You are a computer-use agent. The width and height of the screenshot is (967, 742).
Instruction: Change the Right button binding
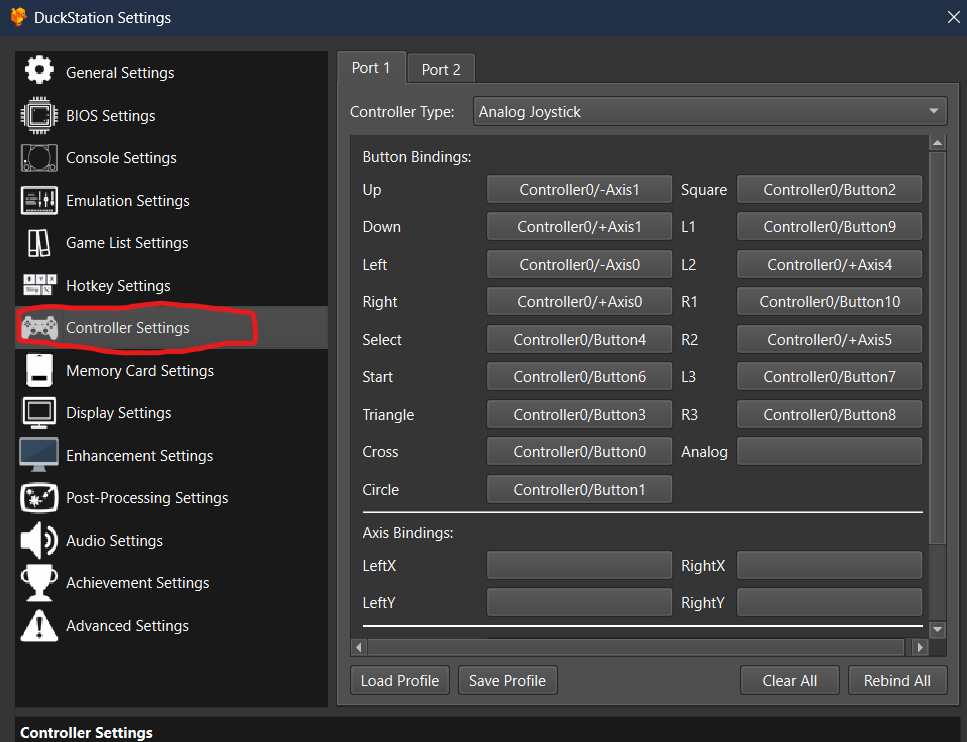coord(579,302)
